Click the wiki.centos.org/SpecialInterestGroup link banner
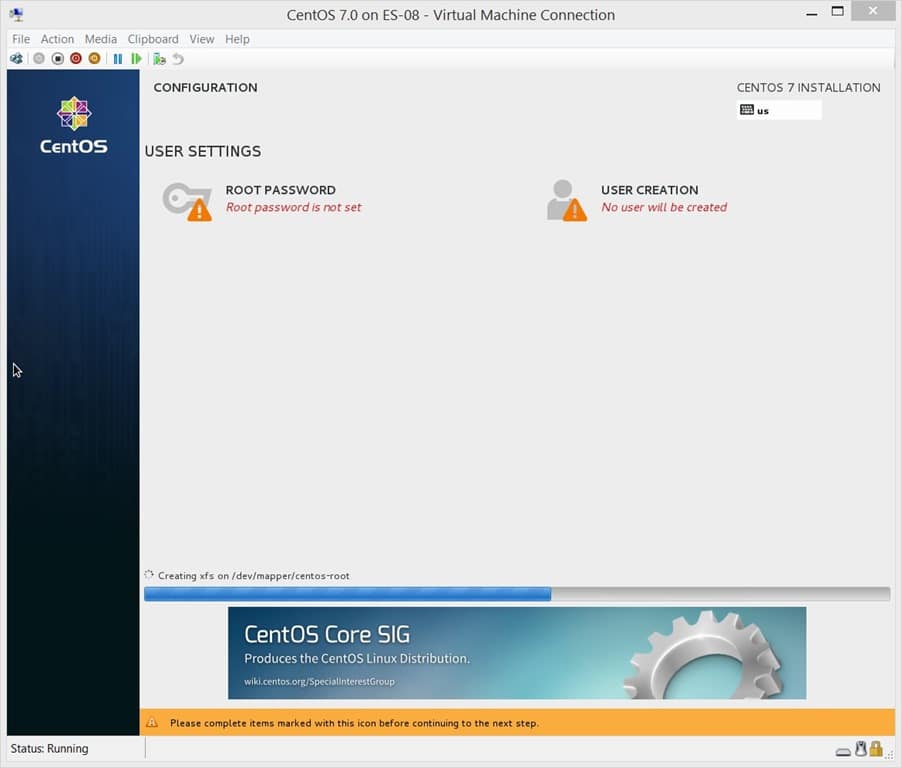 [320, 681]
